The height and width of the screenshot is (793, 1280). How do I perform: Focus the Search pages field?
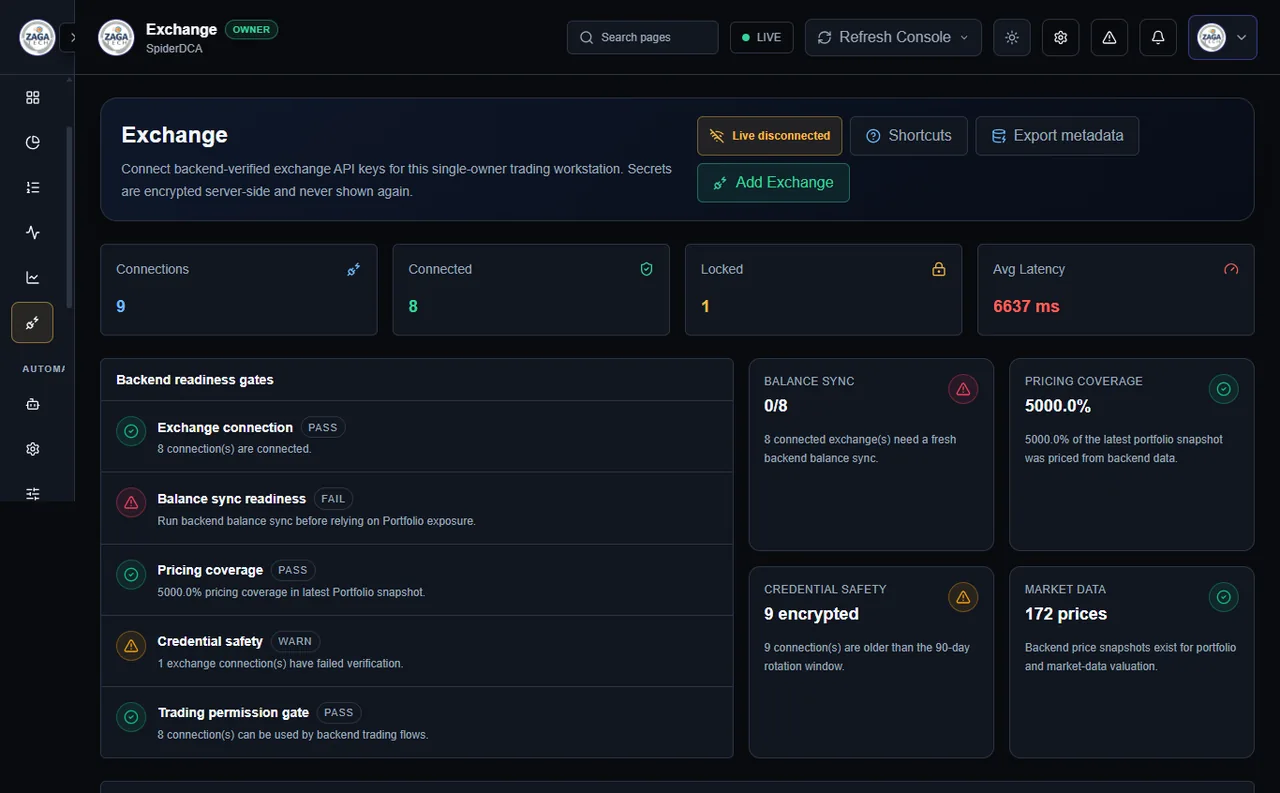(x=642, y=37)
